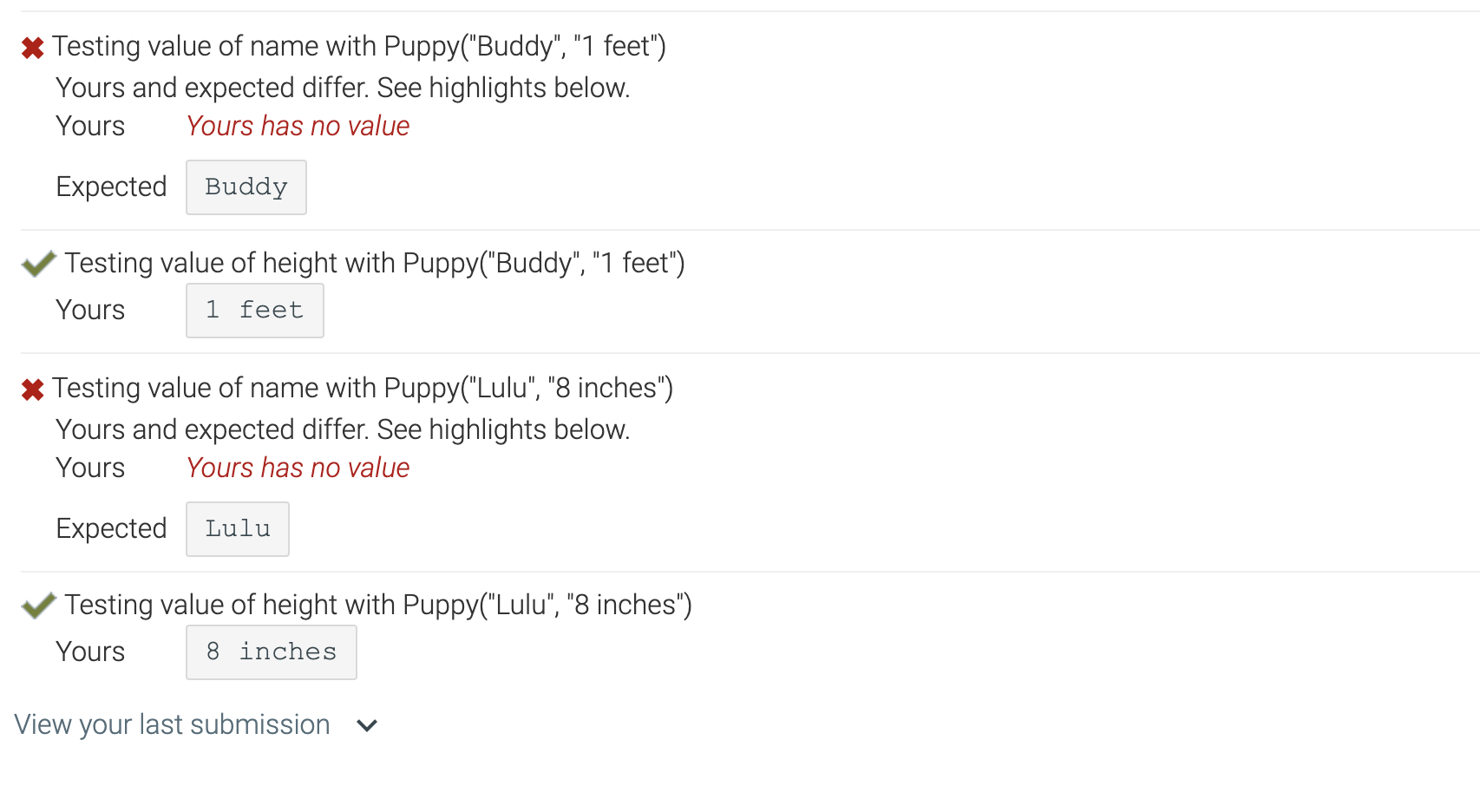Screen dimensions: 1480x812
Task: Click the Yours has no value text
Action: point(297,126)
